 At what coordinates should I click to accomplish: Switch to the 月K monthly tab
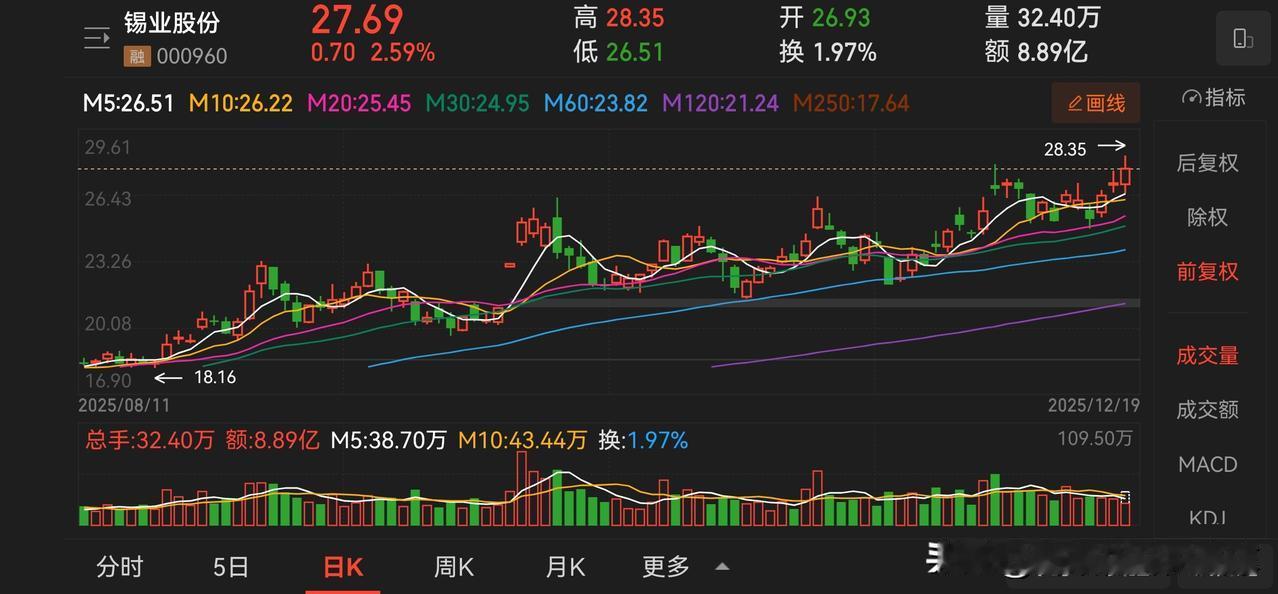pos(565,567)
